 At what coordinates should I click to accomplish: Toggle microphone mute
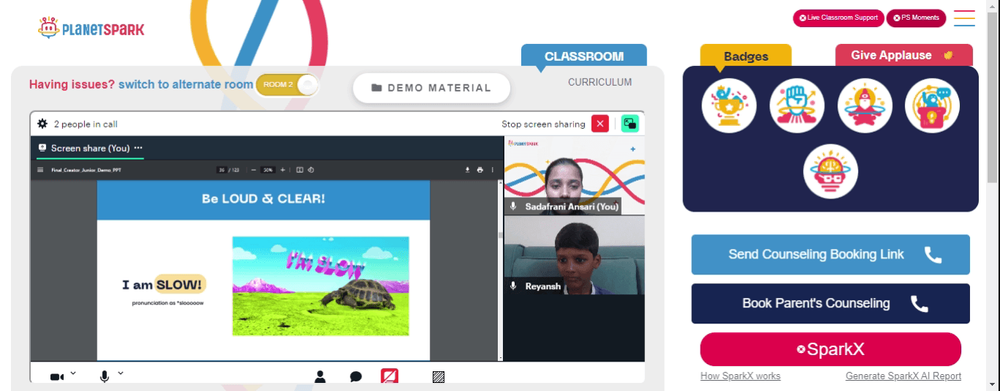(105, 376)
